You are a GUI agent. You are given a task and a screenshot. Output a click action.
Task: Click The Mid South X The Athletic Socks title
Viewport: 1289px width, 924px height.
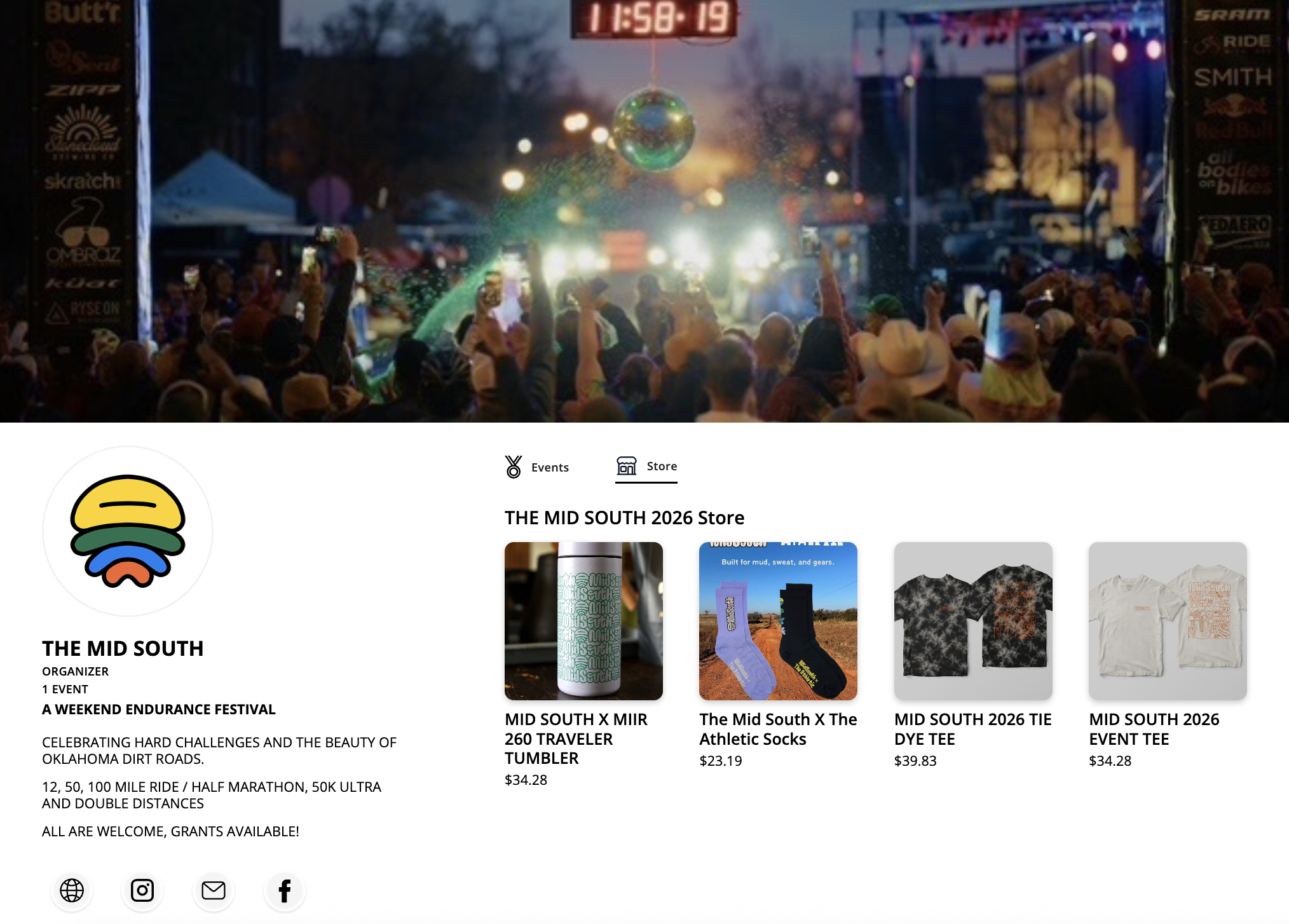pyautogui.click(x=778, y=729)
